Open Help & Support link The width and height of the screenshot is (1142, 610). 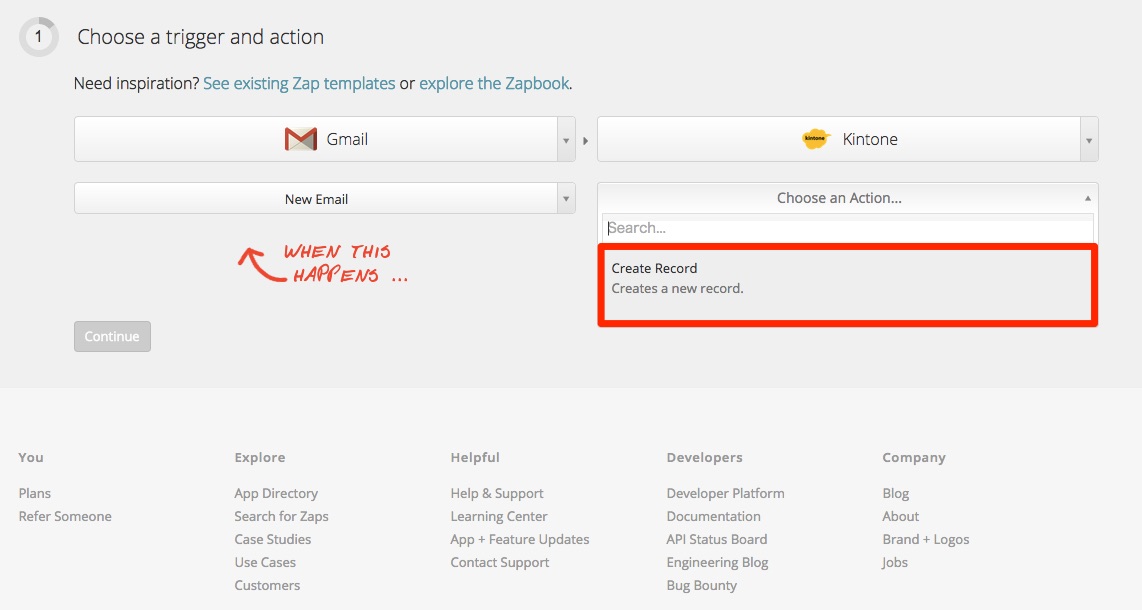click(497, 493)
